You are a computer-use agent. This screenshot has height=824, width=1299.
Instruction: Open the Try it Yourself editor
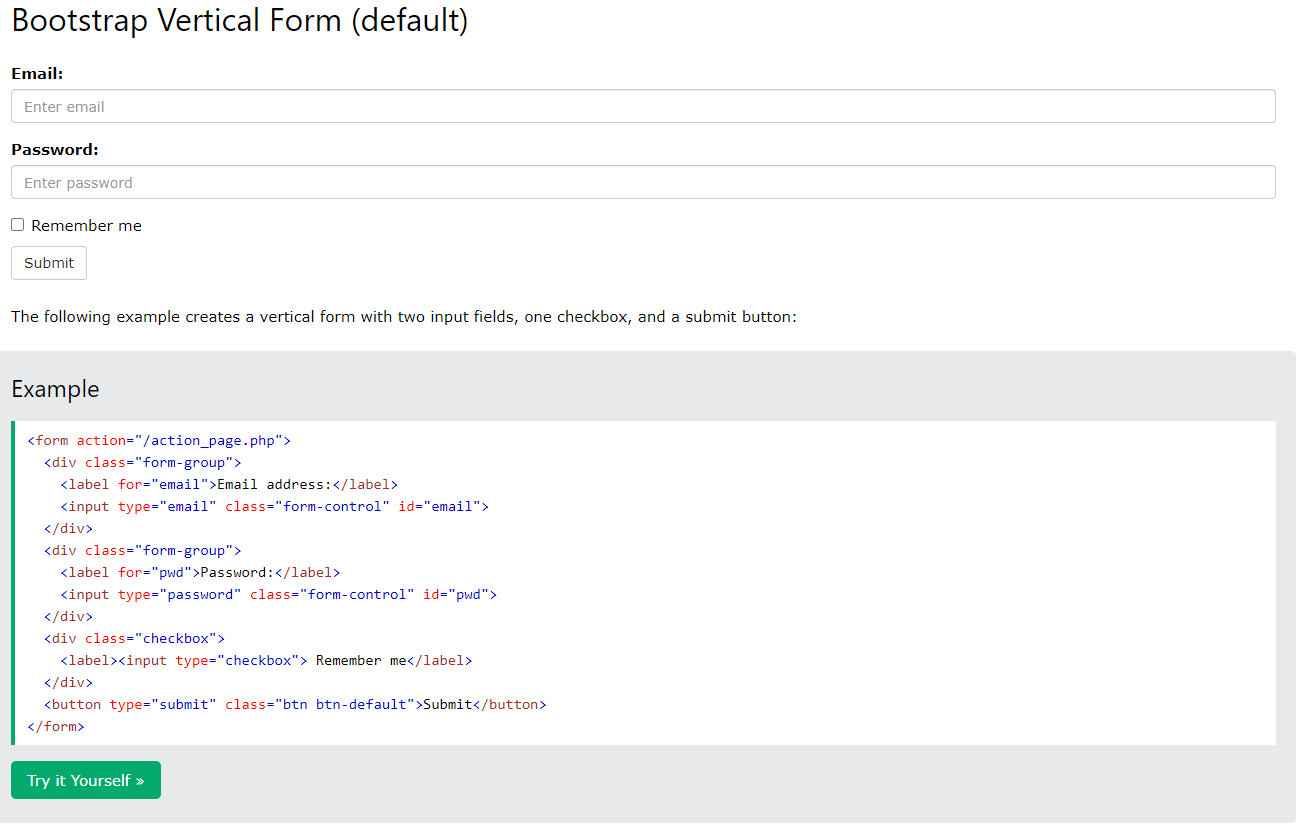86,780
